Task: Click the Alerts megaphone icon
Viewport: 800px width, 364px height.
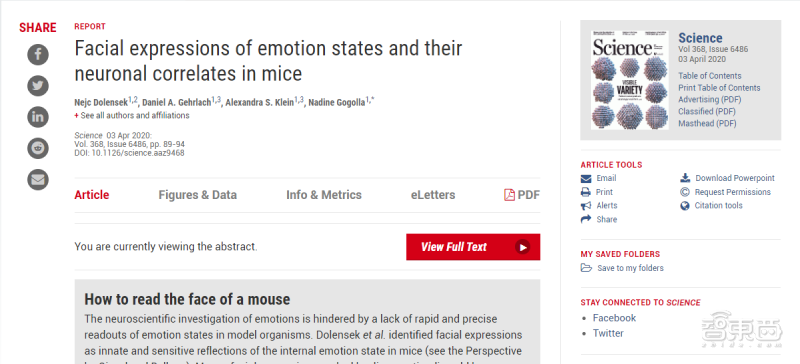Action: tap(586, 206)
